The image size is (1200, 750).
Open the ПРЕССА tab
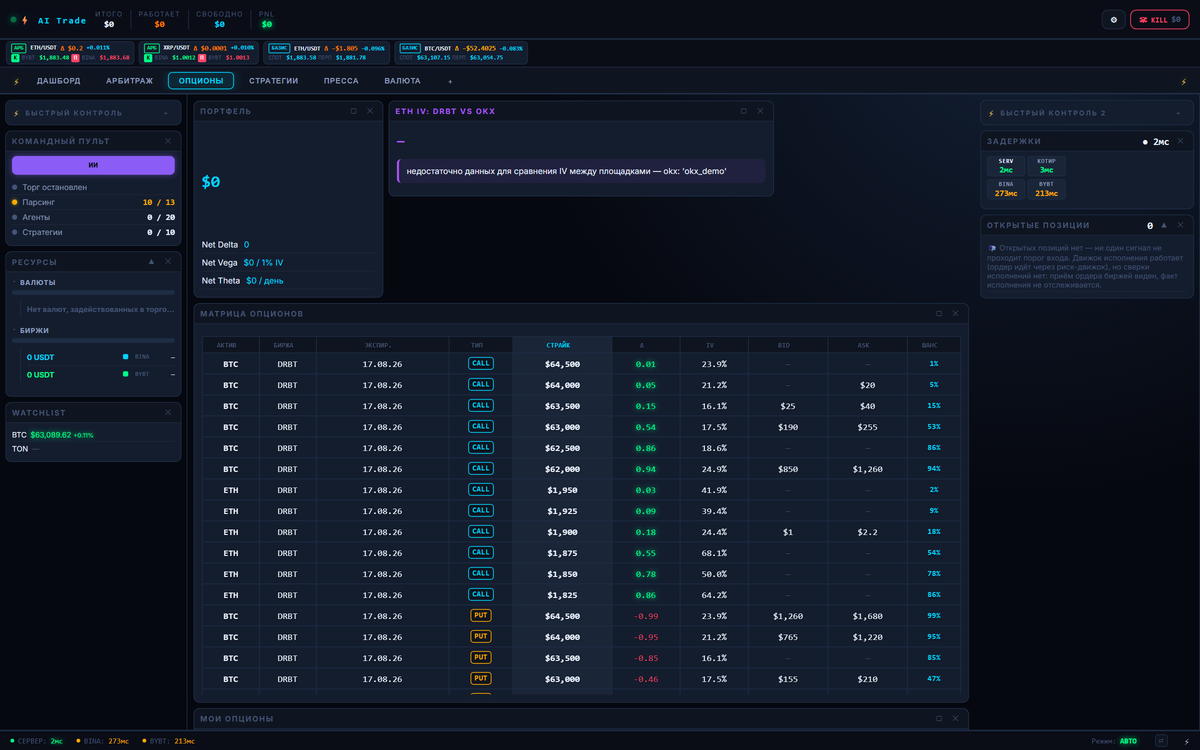pos(341,81)
